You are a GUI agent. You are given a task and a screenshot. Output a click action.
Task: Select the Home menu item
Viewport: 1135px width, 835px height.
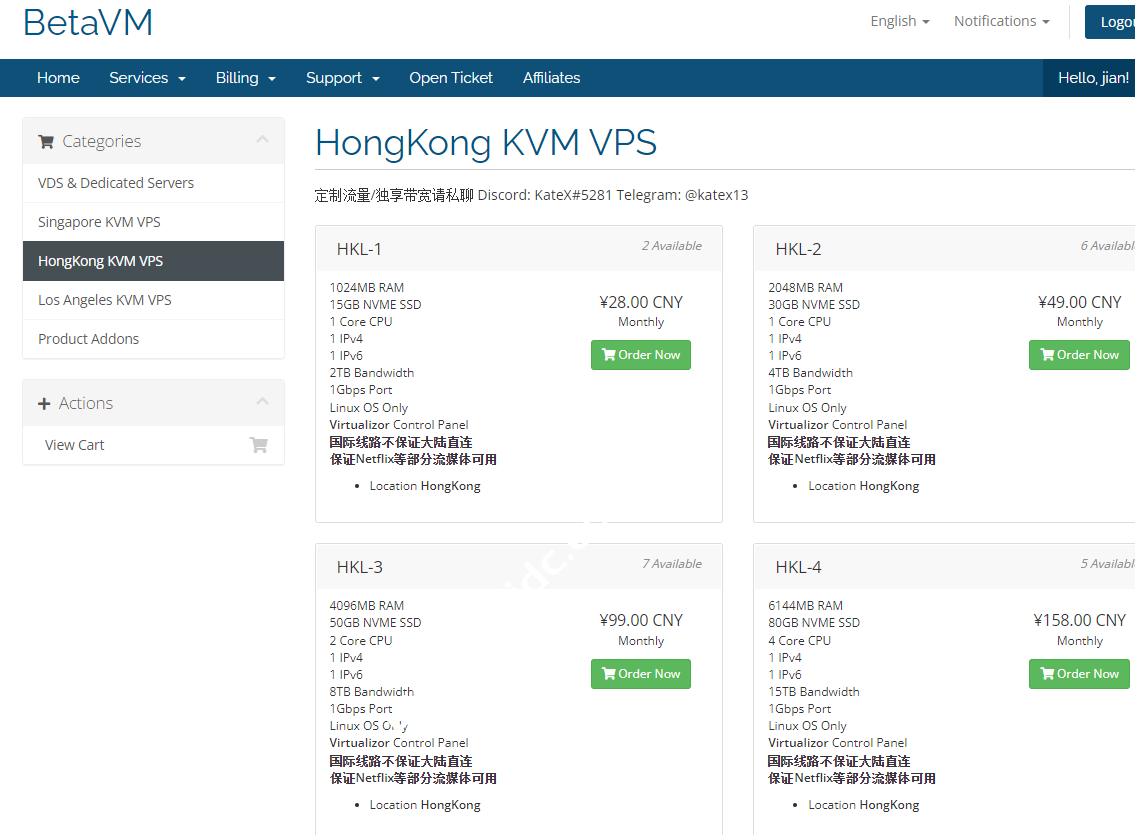coord(58,77)
